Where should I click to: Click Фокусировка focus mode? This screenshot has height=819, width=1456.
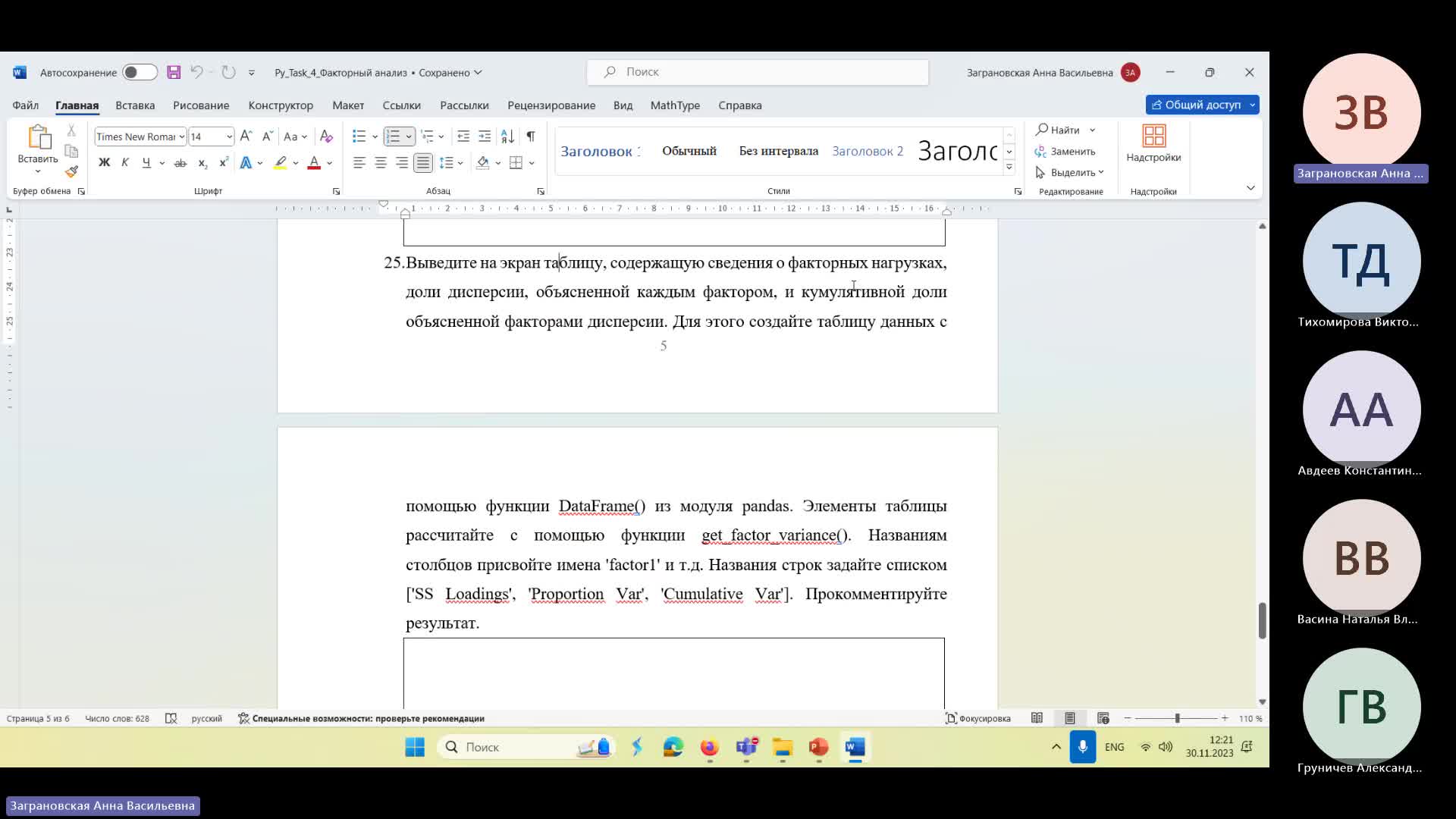click(x=977, y=718)
